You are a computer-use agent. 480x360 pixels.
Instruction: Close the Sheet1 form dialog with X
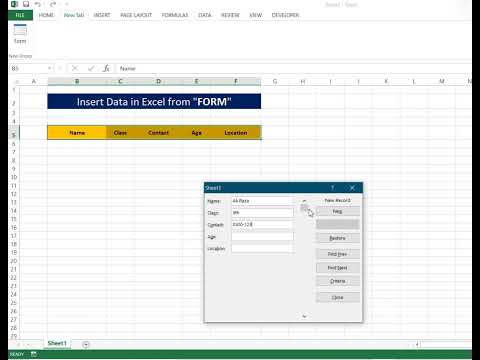[x=352, y=188]
